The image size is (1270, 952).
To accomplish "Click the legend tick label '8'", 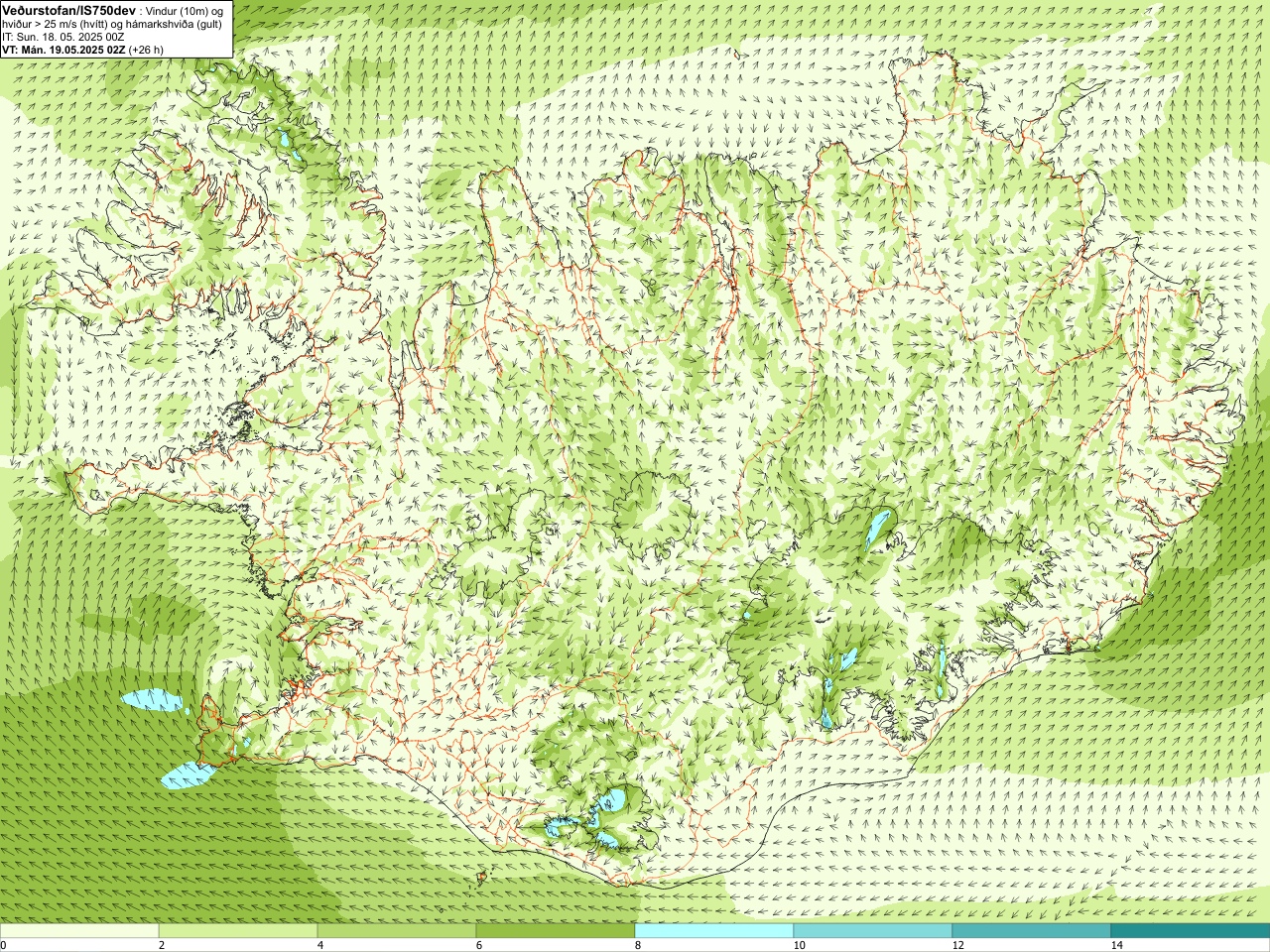I will [638, 945].
